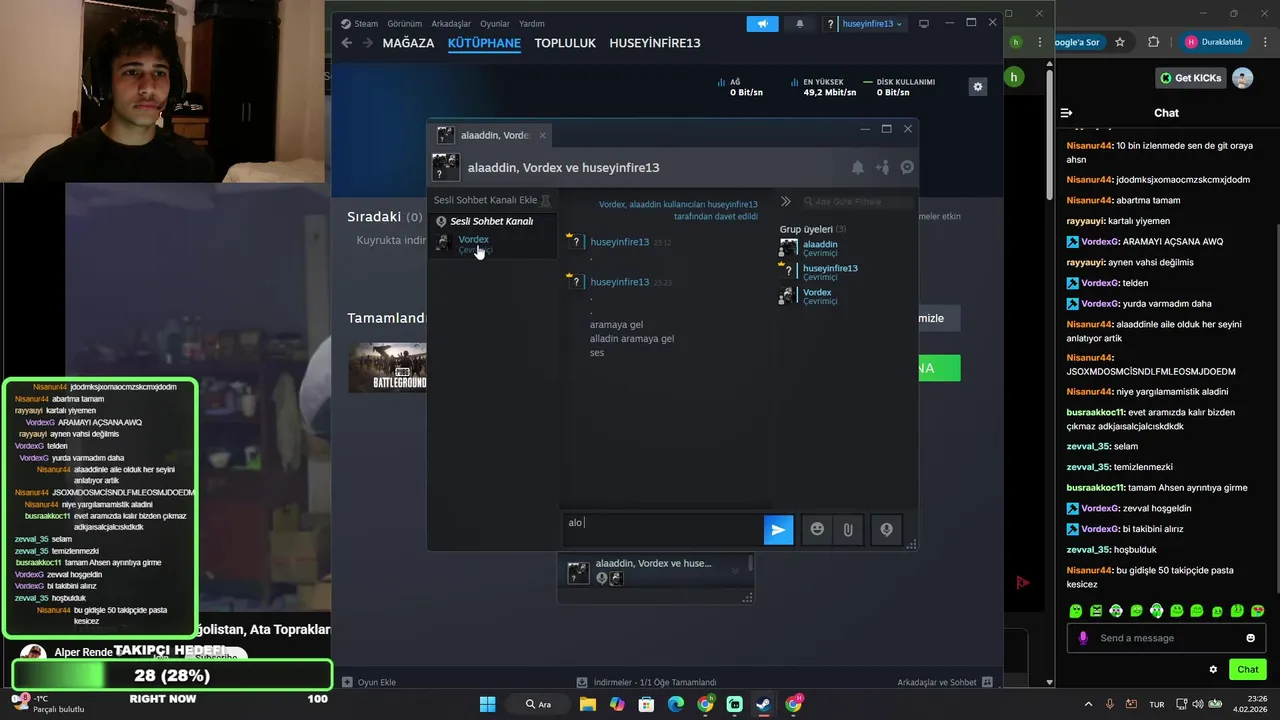Start voice chat with the microphone button
The width and height of the screenshot is (1280, 720).
pyautogui.click(x=886, y=530)
